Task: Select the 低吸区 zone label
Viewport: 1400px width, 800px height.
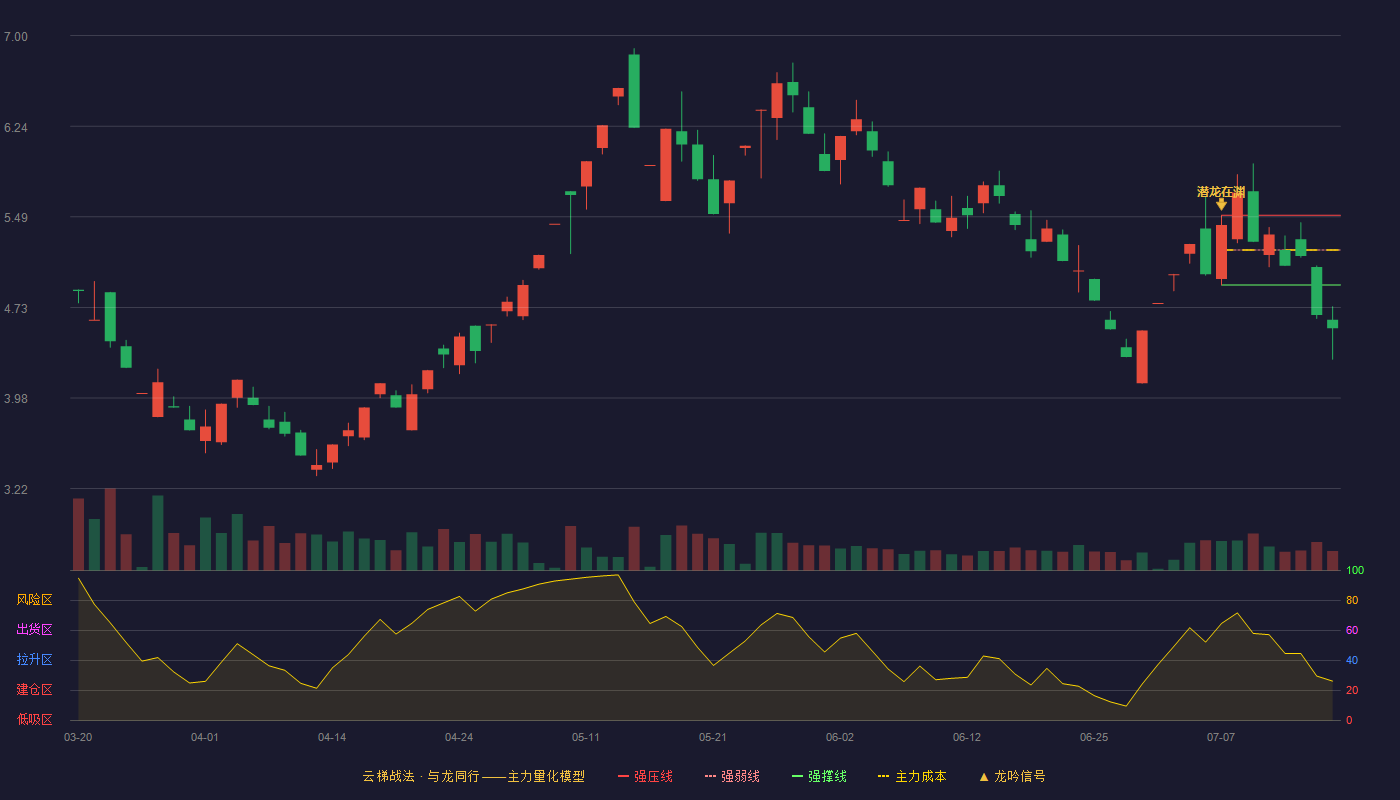Action: pyautogui.click(x=34, y=719)
